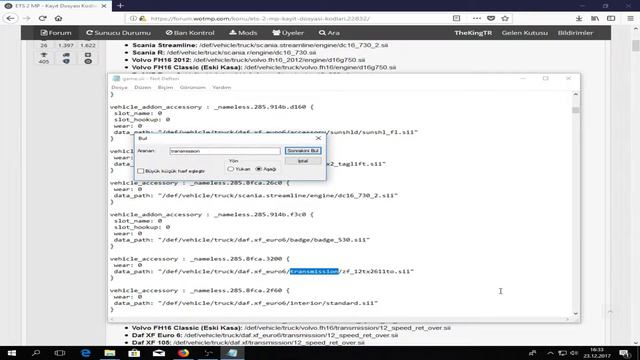Click browser page scrollbar thumb

coord(636,46)
